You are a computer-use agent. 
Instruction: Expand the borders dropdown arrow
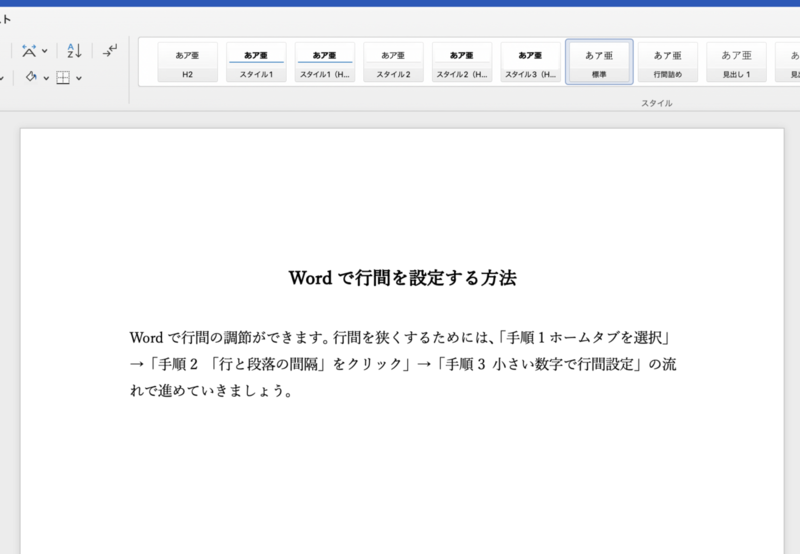(x=79, y=78)
